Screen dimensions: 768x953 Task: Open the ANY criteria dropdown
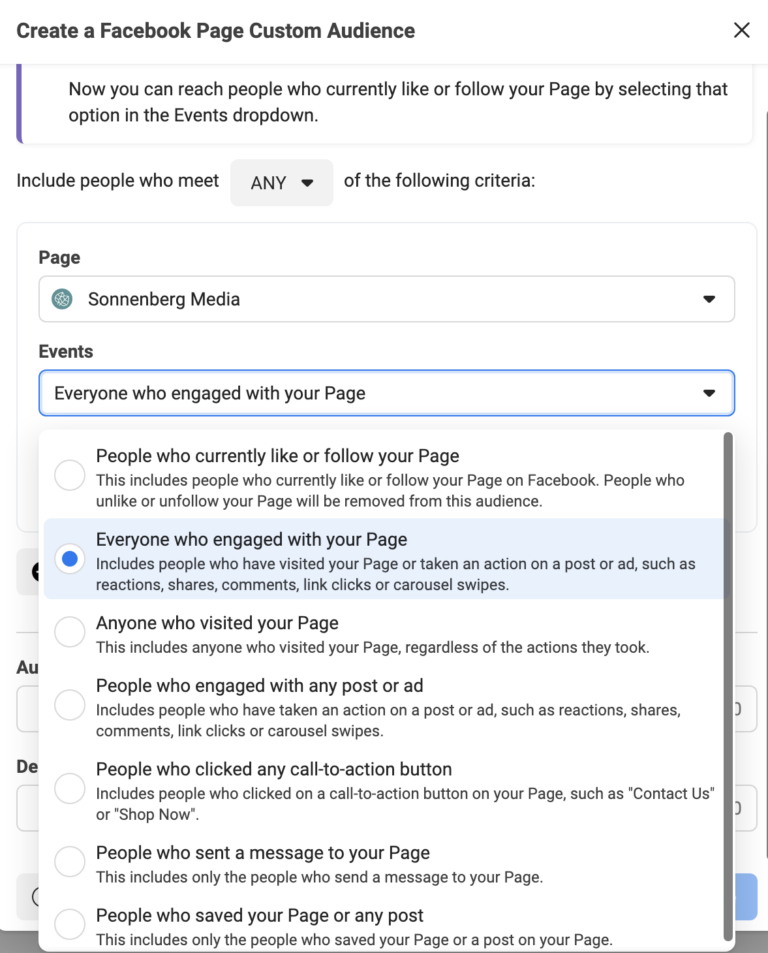281,182
